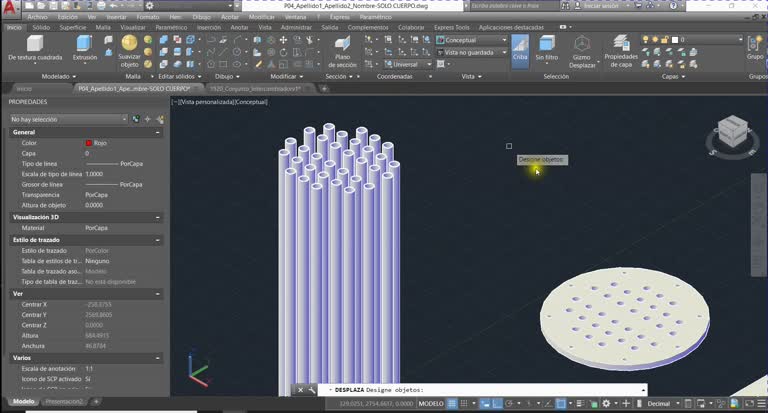The image size is (768, 413).
Task: Toggle the layer on/off lightbulb in Capas
Action: [x=646, y=40]
